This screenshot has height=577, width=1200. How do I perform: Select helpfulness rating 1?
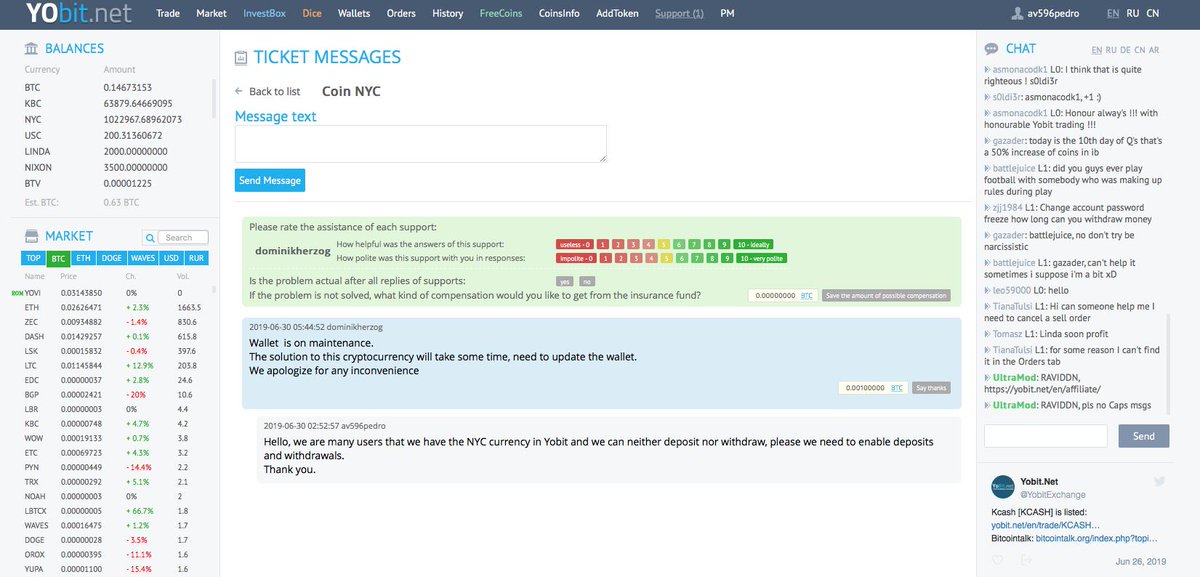(x=603, y=245)
